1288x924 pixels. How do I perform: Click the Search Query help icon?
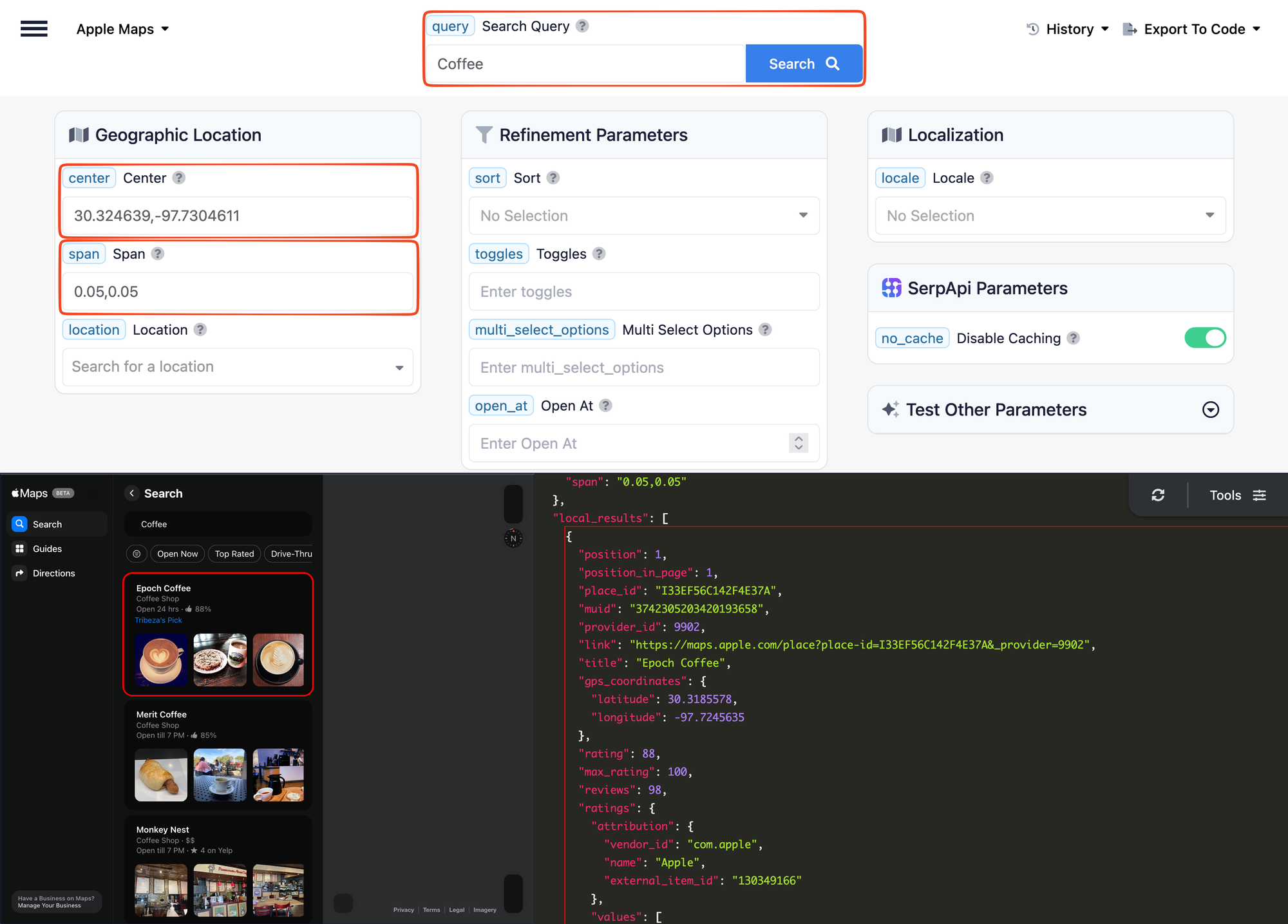582,26
